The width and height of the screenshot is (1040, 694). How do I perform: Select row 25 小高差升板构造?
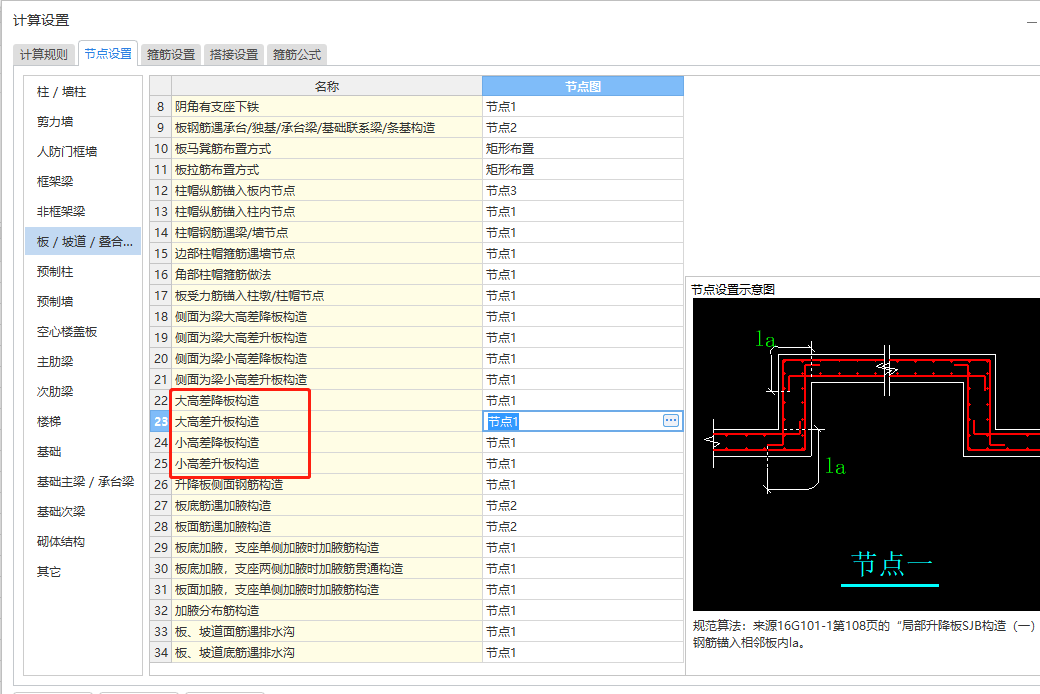(x=326, y=464)
